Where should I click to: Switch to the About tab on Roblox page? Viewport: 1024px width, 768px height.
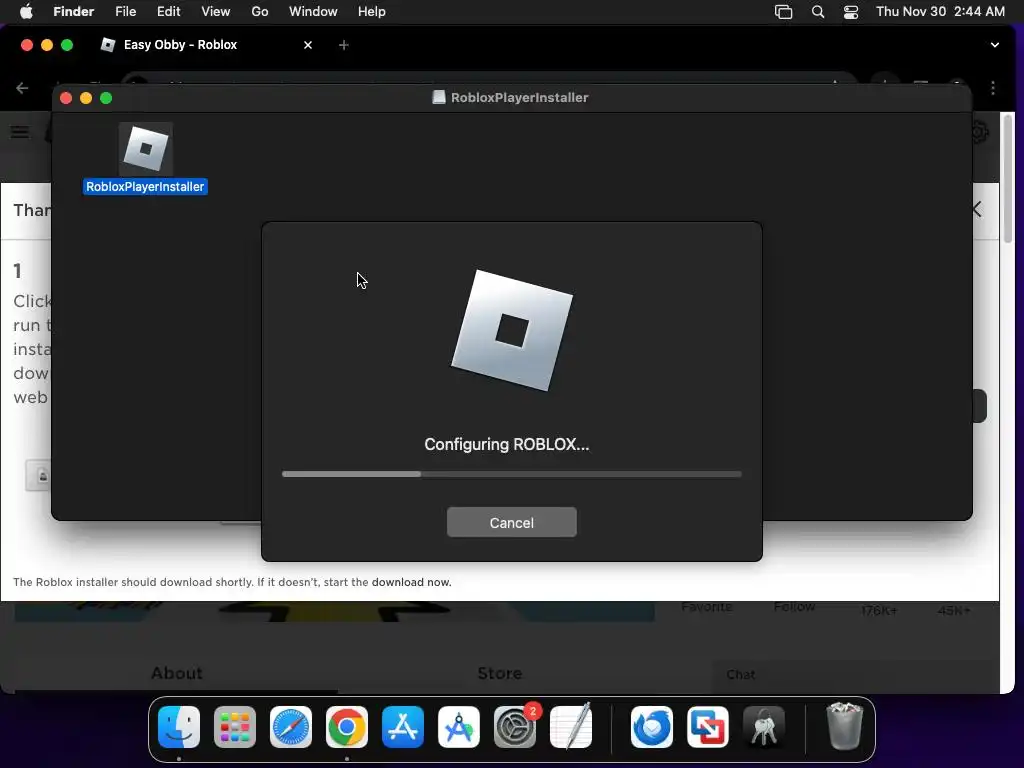coord(176,673)
